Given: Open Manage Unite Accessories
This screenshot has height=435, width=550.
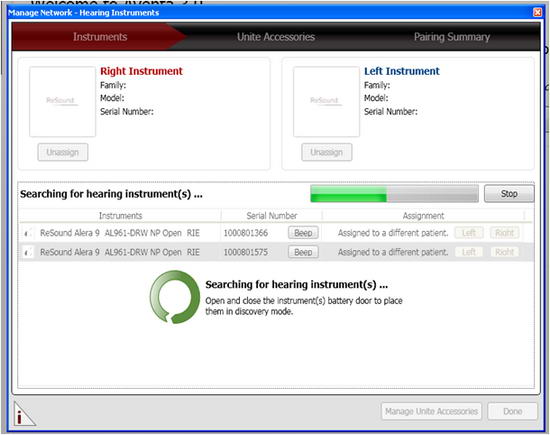Looking at the screenshot, I should click(431, 411).
